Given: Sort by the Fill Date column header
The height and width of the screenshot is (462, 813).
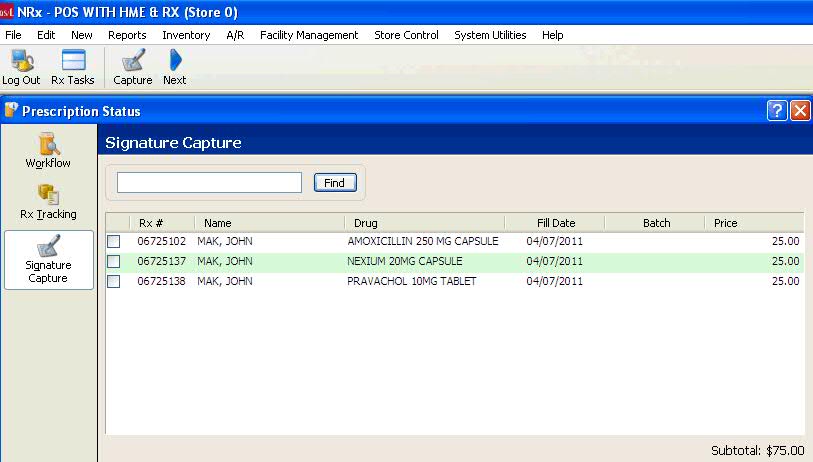Looking at the screenshot, I should click(x=555, y=223).
